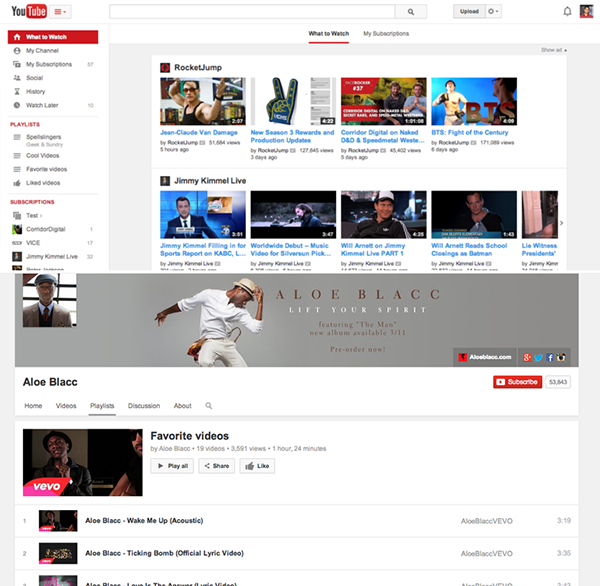Open the guide menu next to the logo

click(60, 11)
